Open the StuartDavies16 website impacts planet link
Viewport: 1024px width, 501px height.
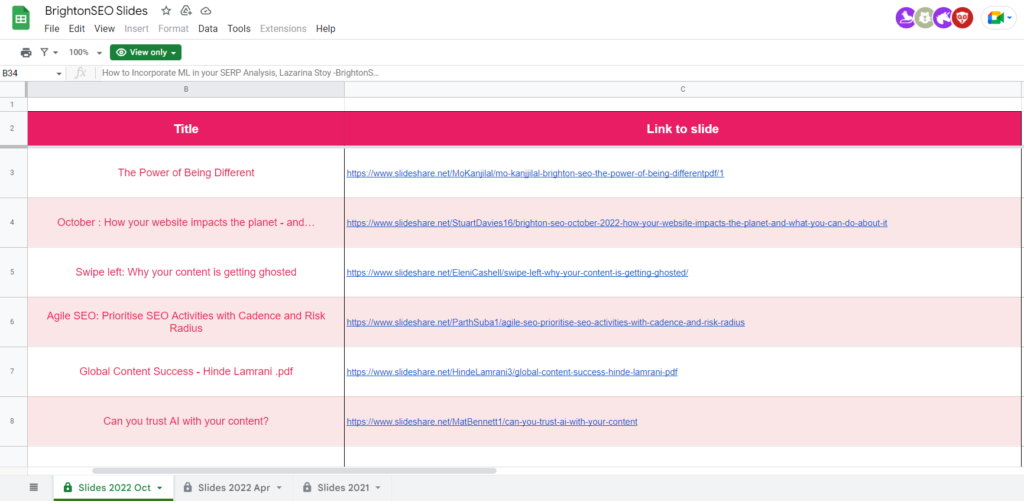click(x=616, y=223)
